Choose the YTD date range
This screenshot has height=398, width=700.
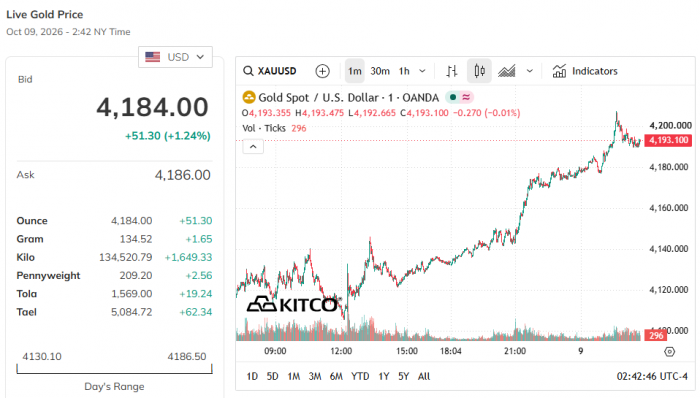point(360,377)
